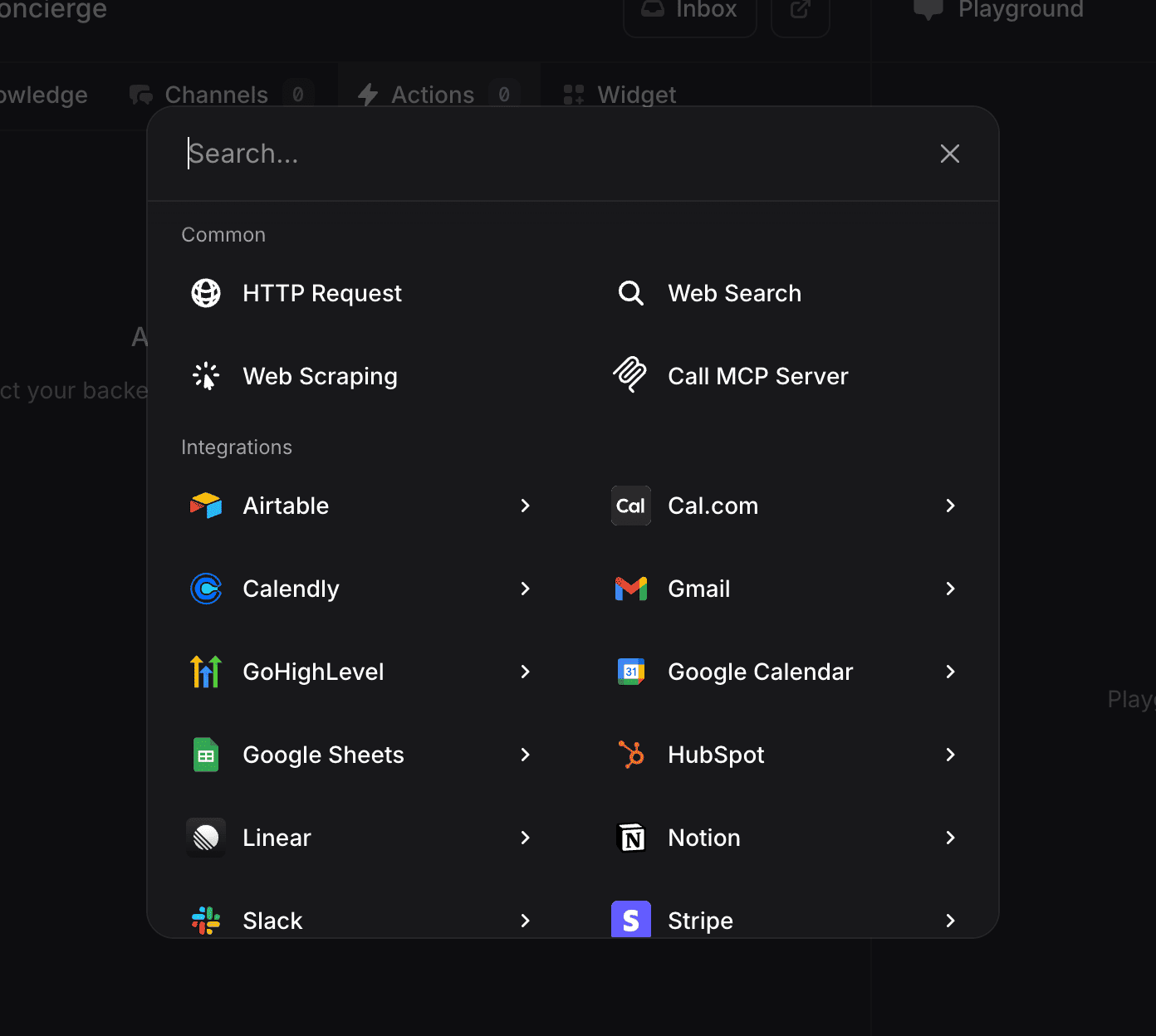This screenshot has width=1156, height=1036.
Task: Select the Call MCP Server action
Action: (757, 376)
